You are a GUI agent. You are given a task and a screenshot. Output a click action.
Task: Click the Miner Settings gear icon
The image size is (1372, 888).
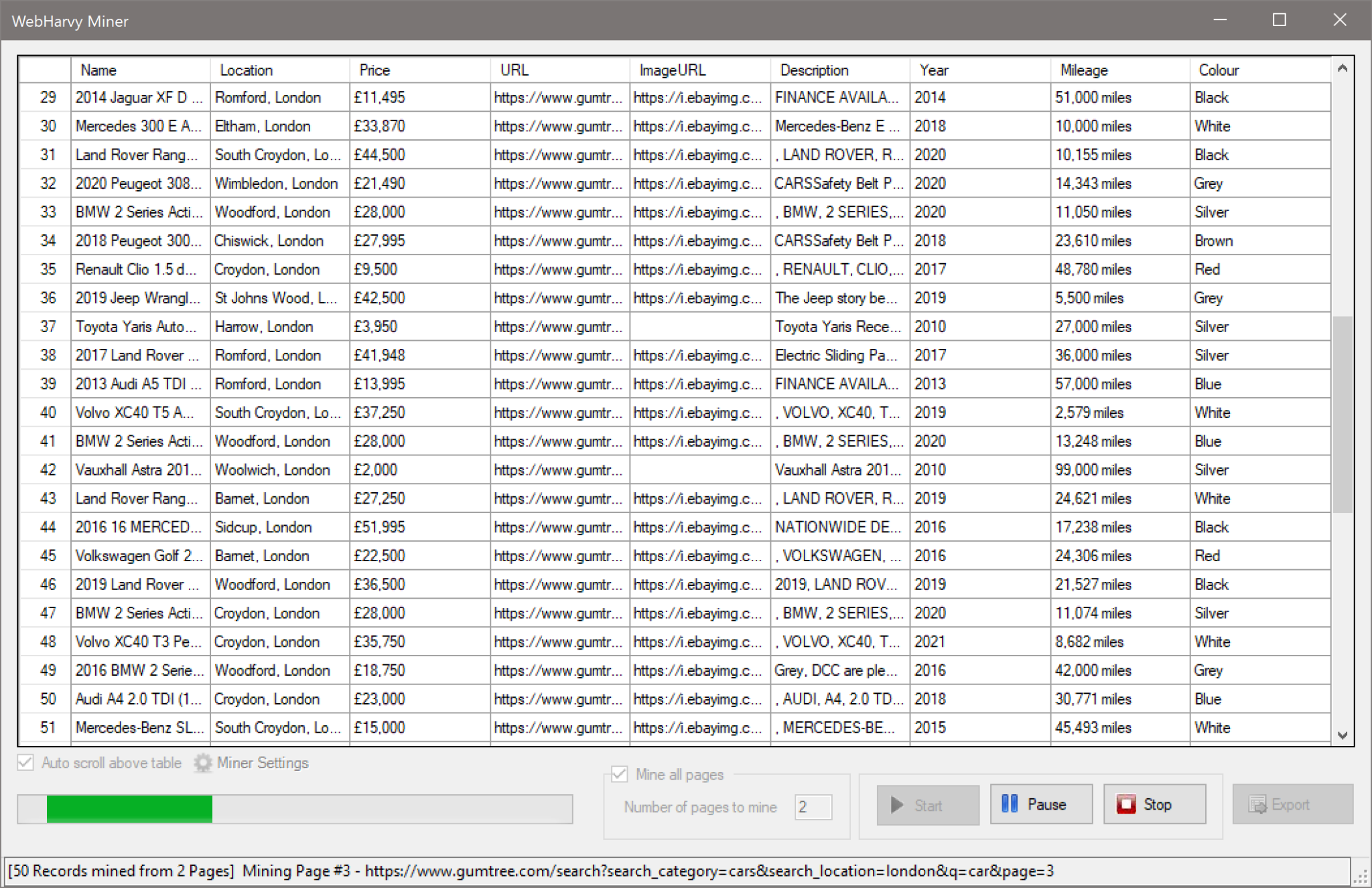click(203, 763)
